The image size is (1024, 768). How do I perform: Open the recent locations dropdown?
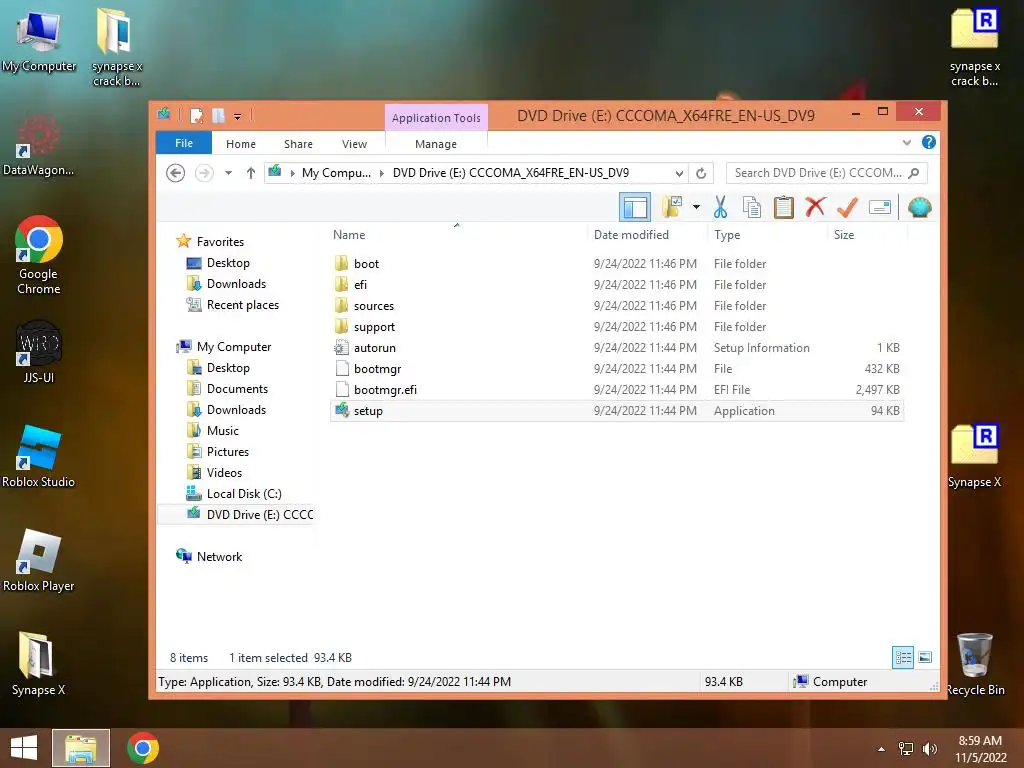point(228,173)
